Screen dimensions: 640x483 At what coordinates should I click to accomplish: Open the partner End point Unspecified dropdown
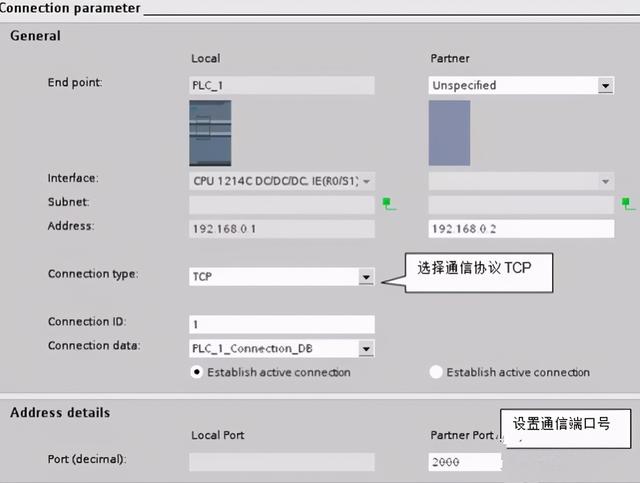click(605, 86)
